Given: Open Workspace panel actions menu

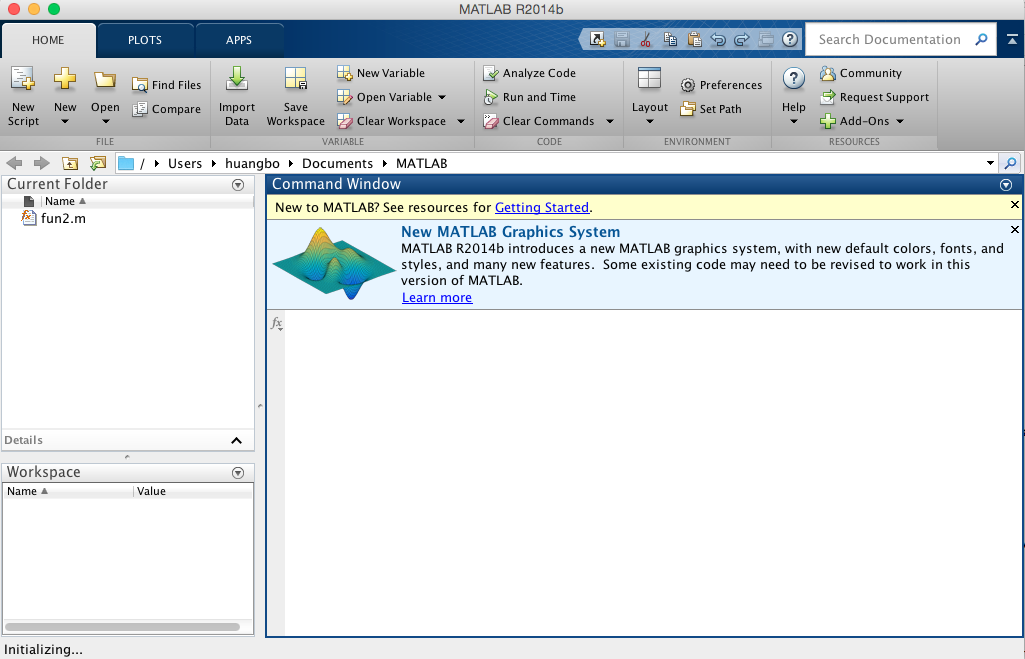Looking at the screenshot, I should pos(238,473).
